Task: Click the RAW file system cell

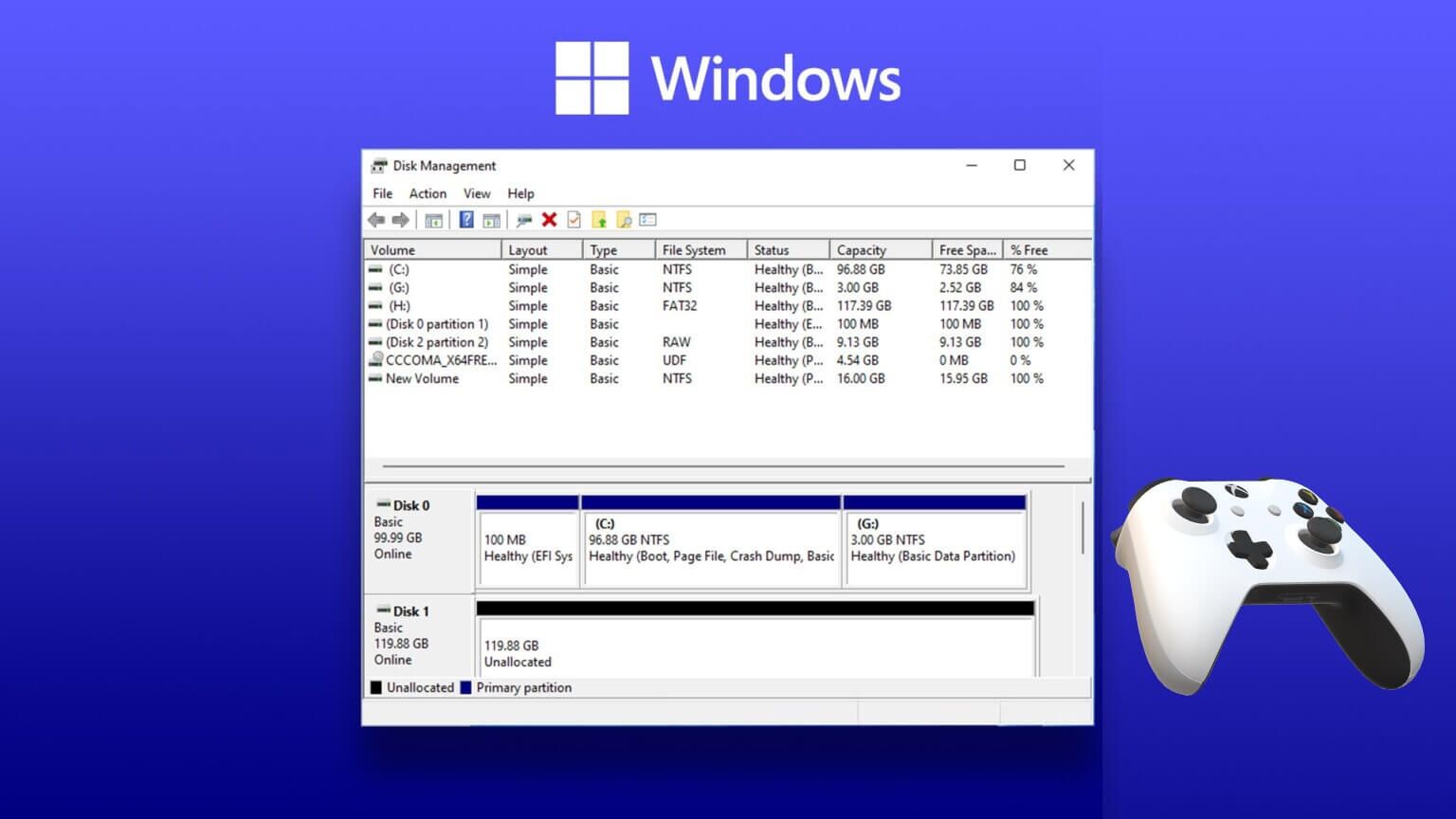Action: (677, 342)
